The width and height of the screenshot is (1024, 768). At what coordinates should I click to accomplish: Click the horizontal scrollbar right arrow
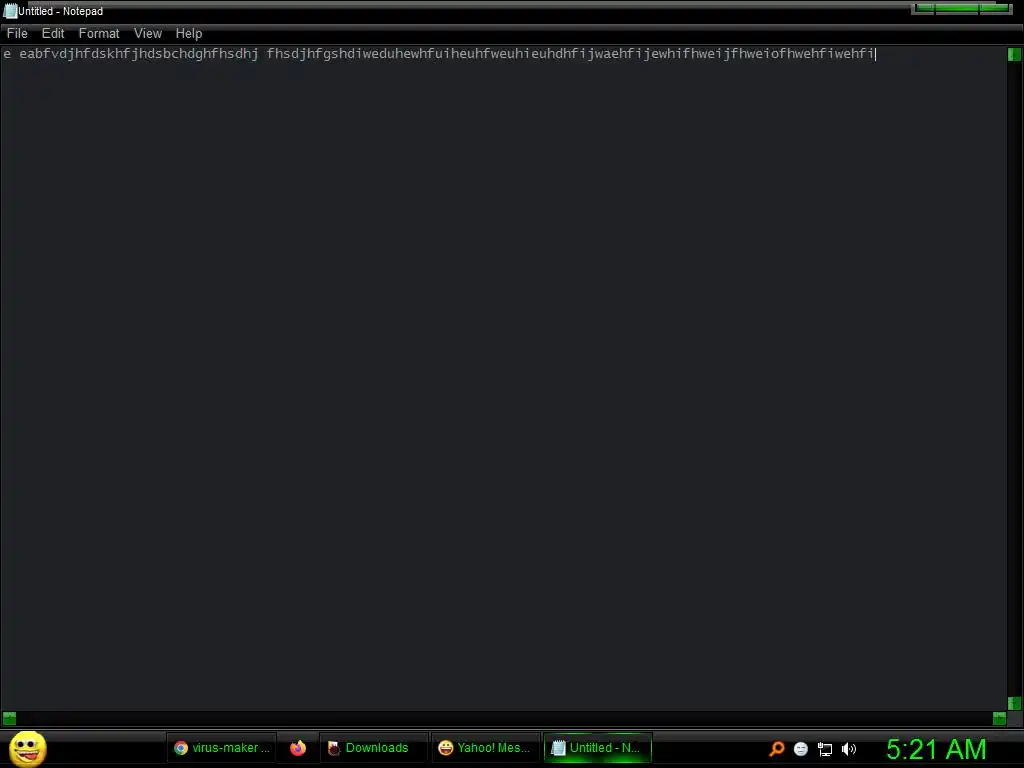click(999, 718)
